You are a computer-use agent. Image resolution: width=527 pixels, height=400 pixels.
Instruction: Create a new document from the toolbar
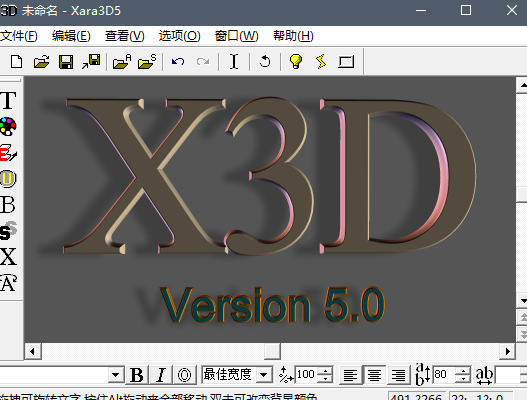(x=16, y=62)
